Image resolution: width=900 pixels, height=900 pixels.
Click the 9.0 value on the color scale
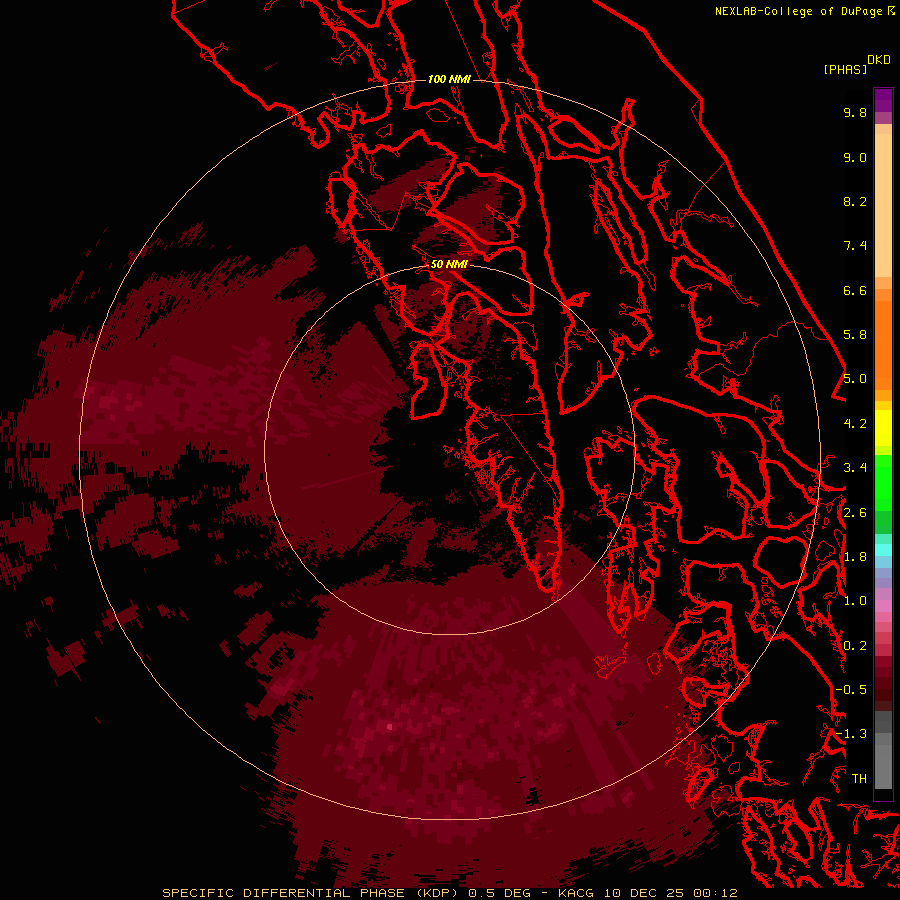(x=855, y=157)
